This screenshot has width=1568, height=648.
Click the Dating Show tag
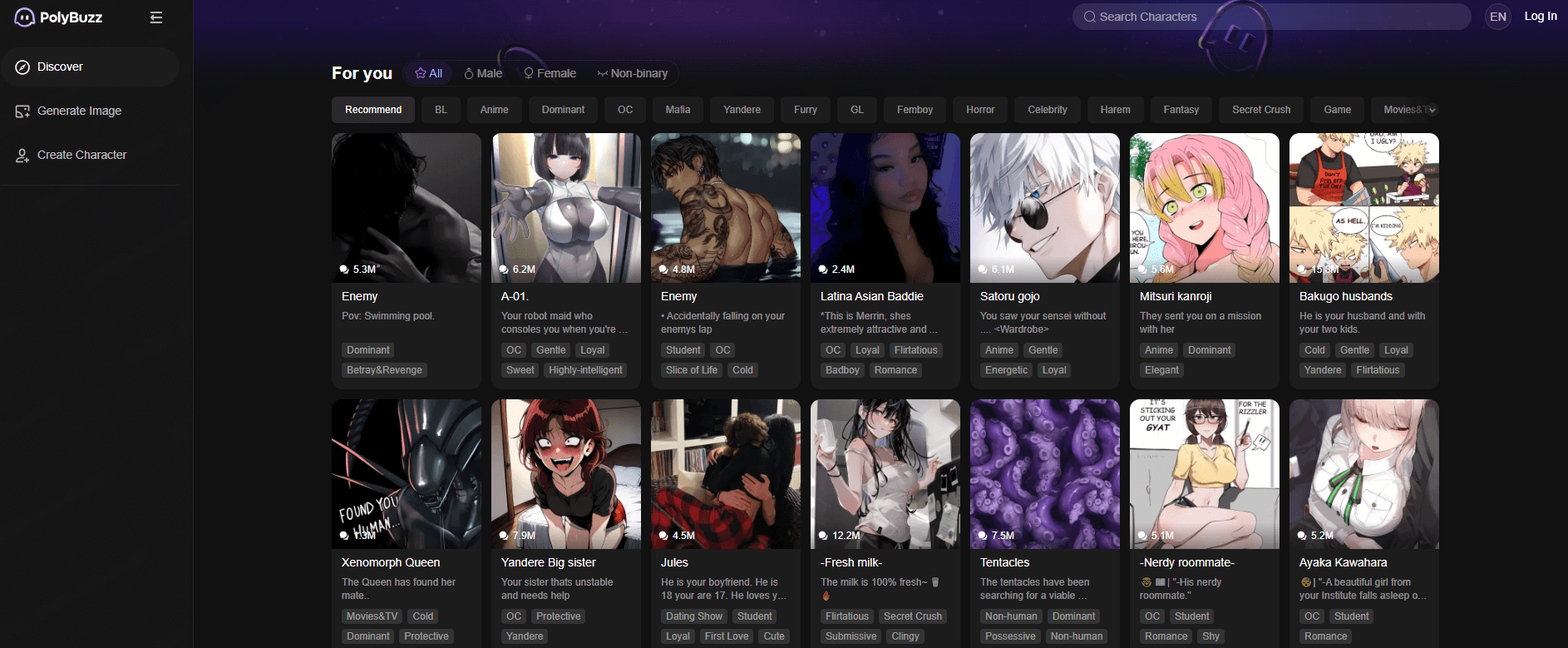[x=694, y=616]
